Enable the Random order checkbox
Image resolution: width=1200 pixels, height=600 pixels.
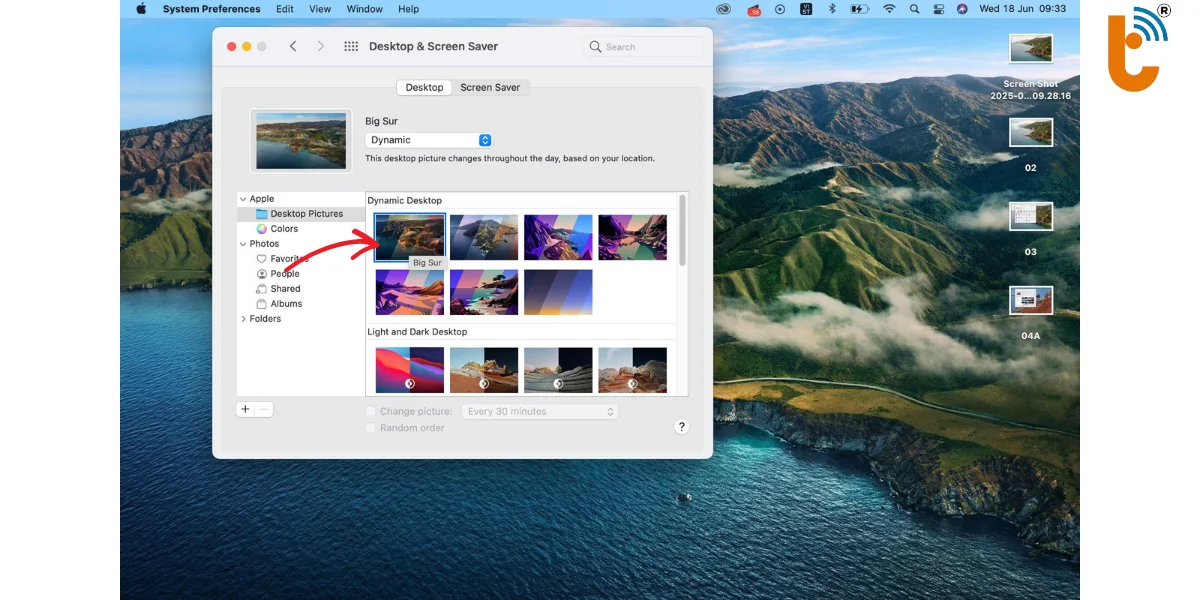[x=371, y=428]
